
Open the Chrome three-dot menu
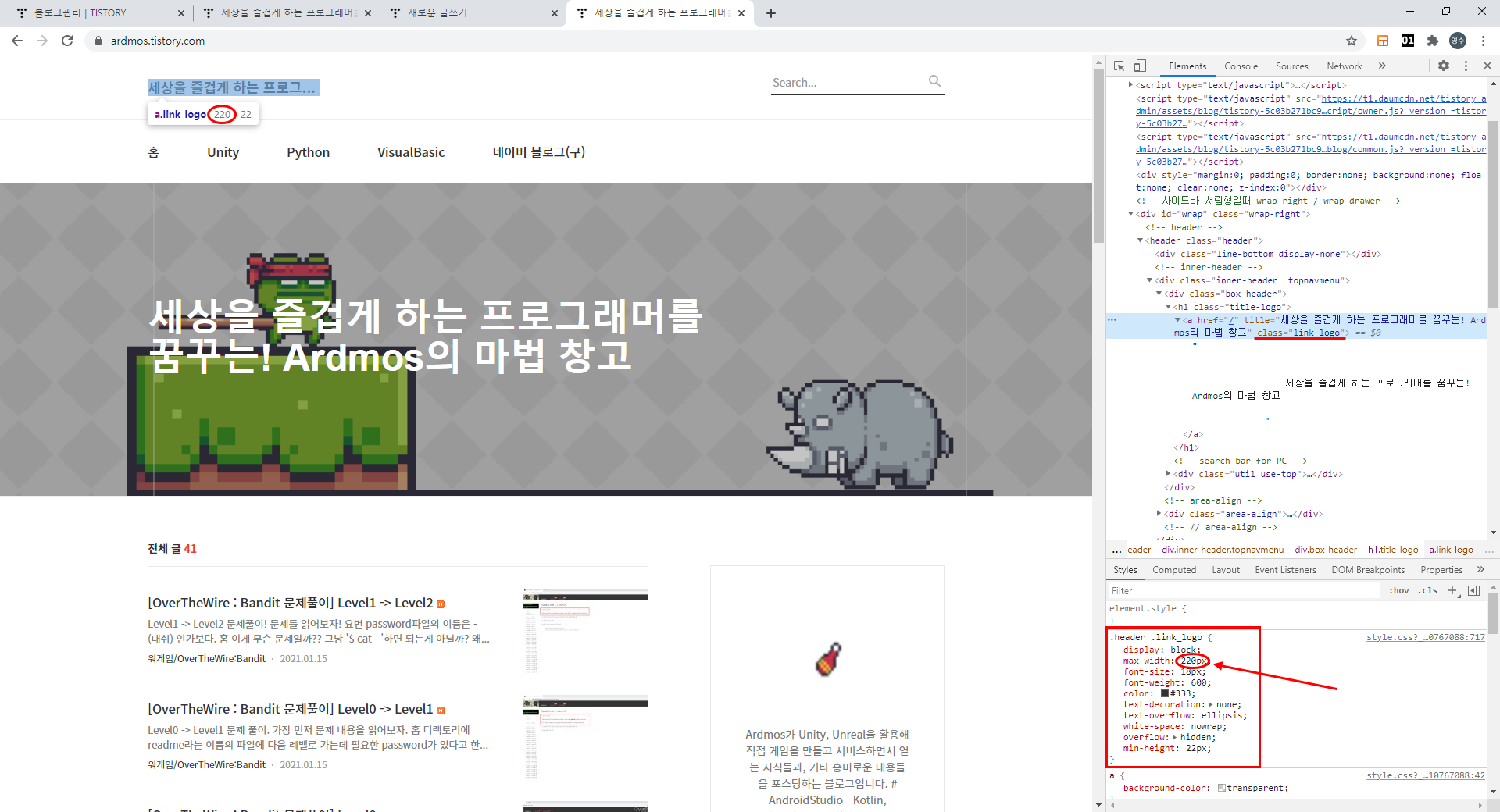(1483, 41)
